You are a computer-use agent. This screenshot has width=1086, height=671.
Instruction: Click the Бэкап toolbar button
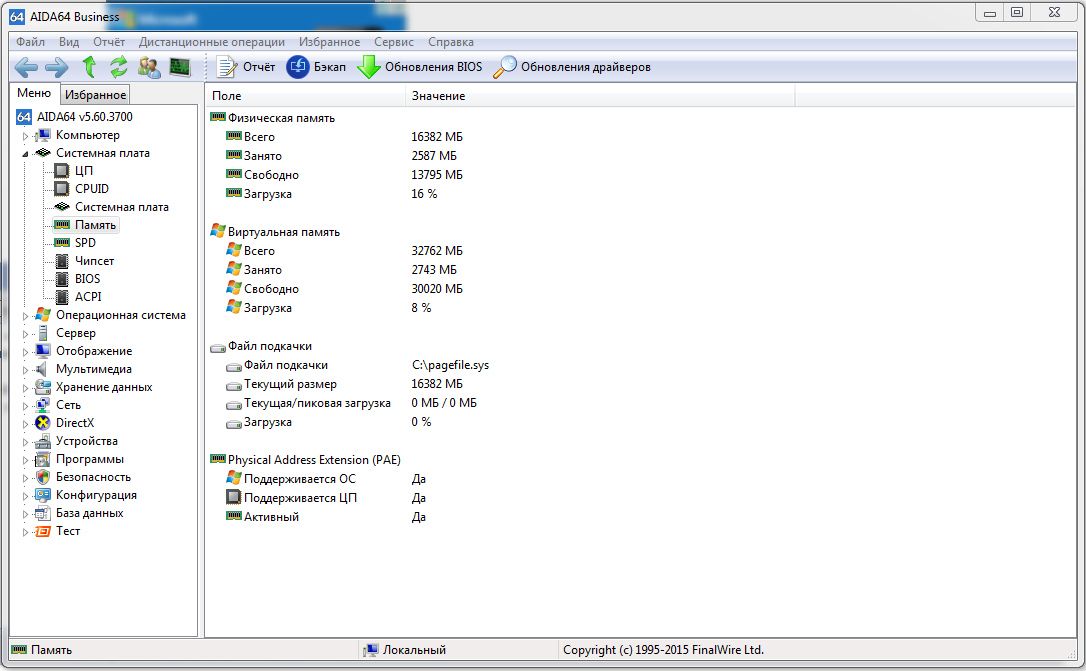[x=316, y=67]
